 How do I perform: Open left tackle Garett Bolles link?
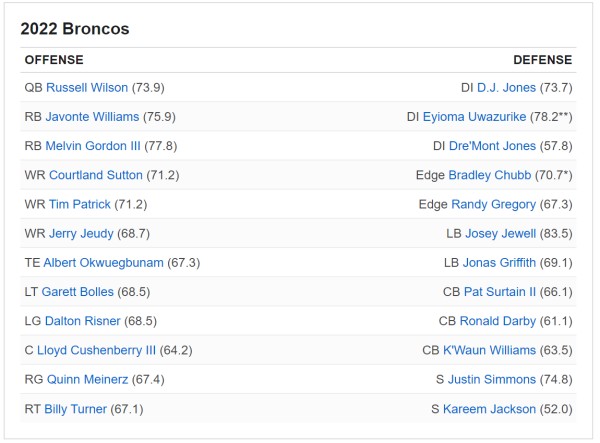(77, 292)
